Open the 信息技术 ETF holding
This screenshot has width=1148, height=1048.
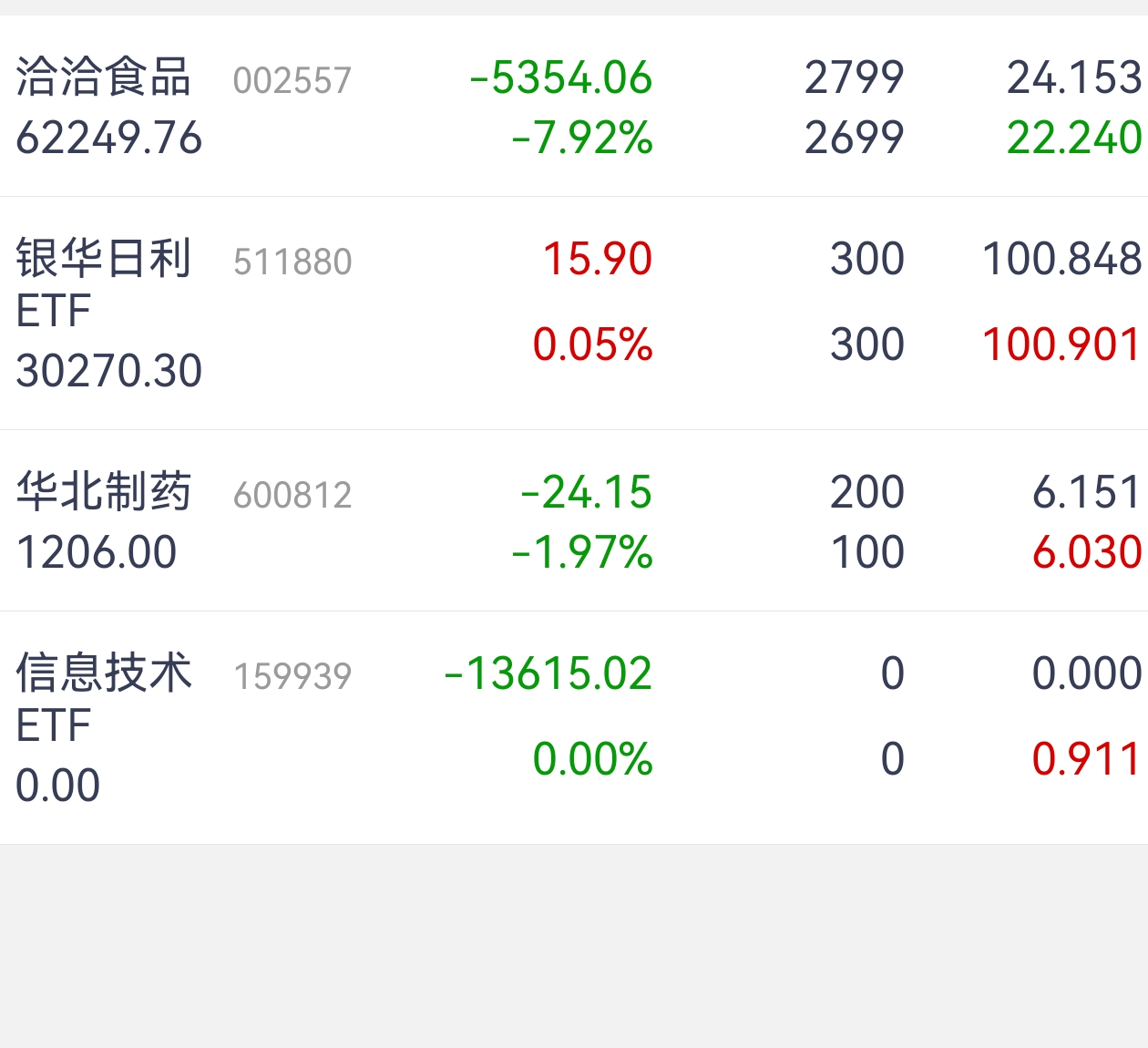(103, 695)
